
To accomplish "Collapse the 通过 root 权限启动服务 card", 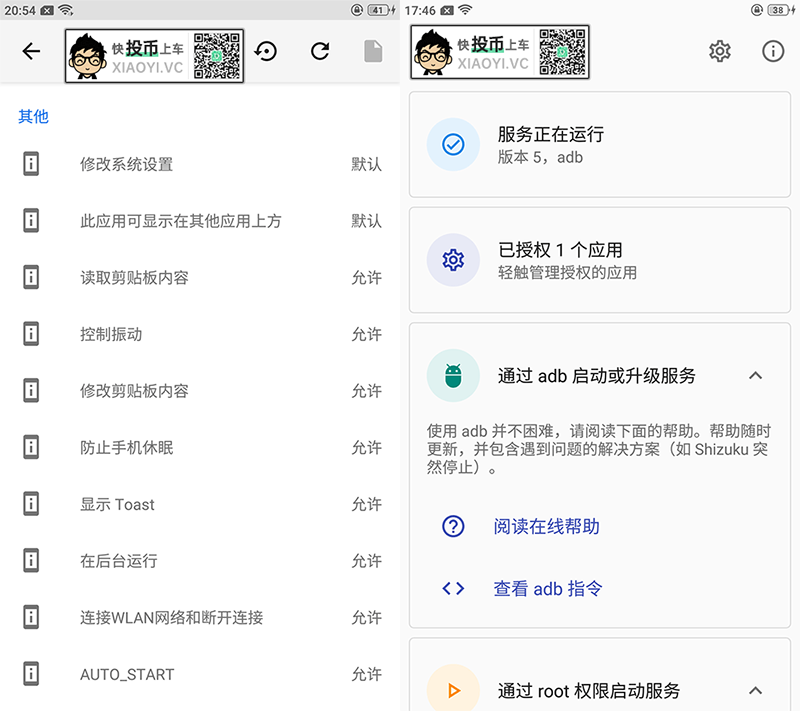I will [756, 689].
